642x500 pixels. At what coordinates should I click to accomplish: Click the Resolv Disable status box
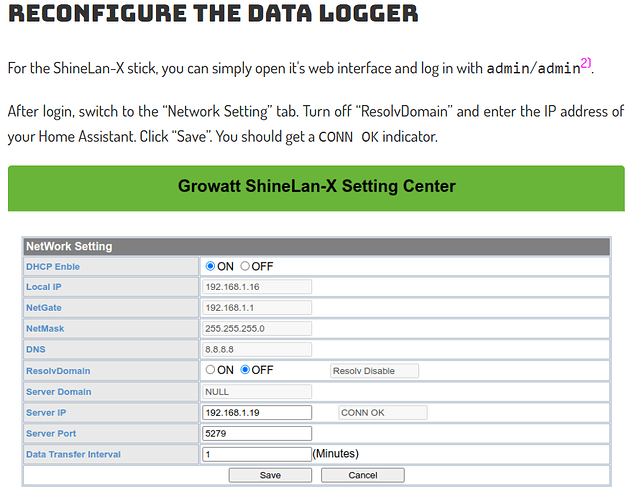point(374,371)
